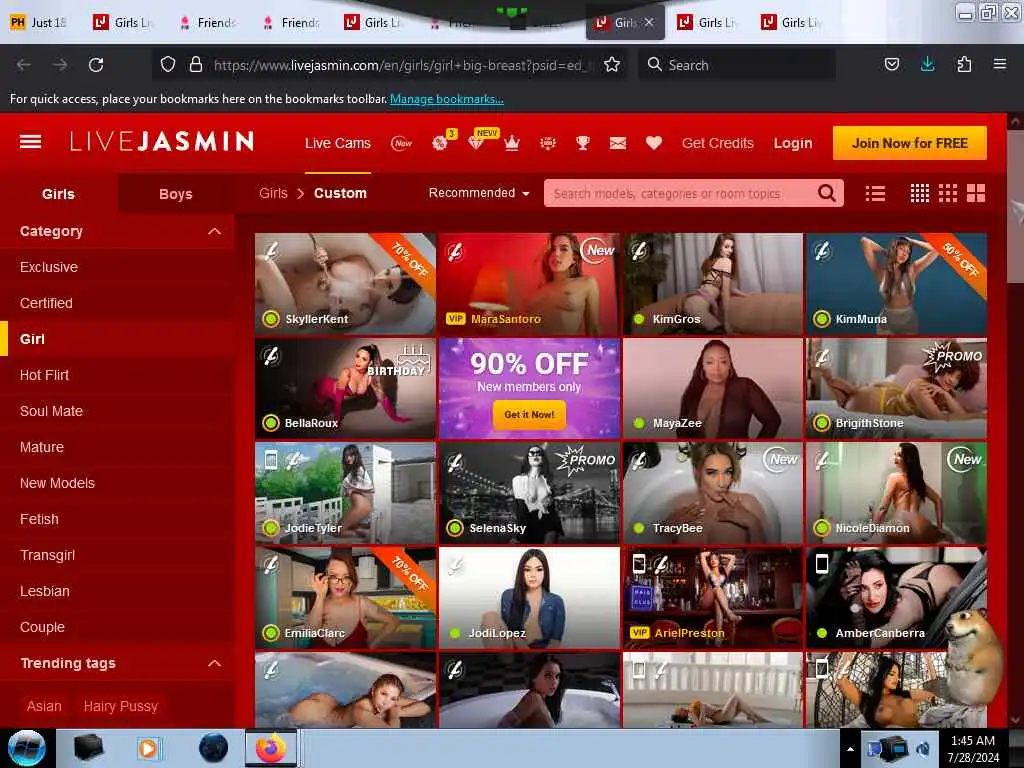This screenshot has width=1024, height=768.
Task: Select the Soul Mate category
Action: click(52, 411)
